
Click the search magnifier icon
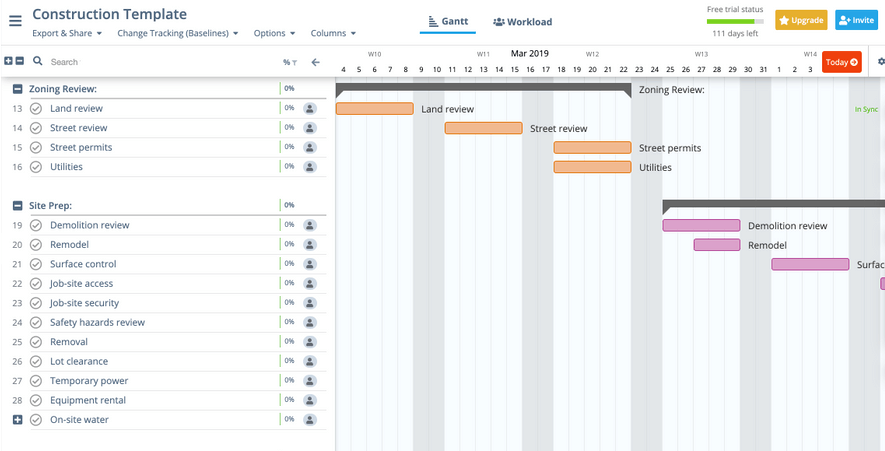click(38, 61)
